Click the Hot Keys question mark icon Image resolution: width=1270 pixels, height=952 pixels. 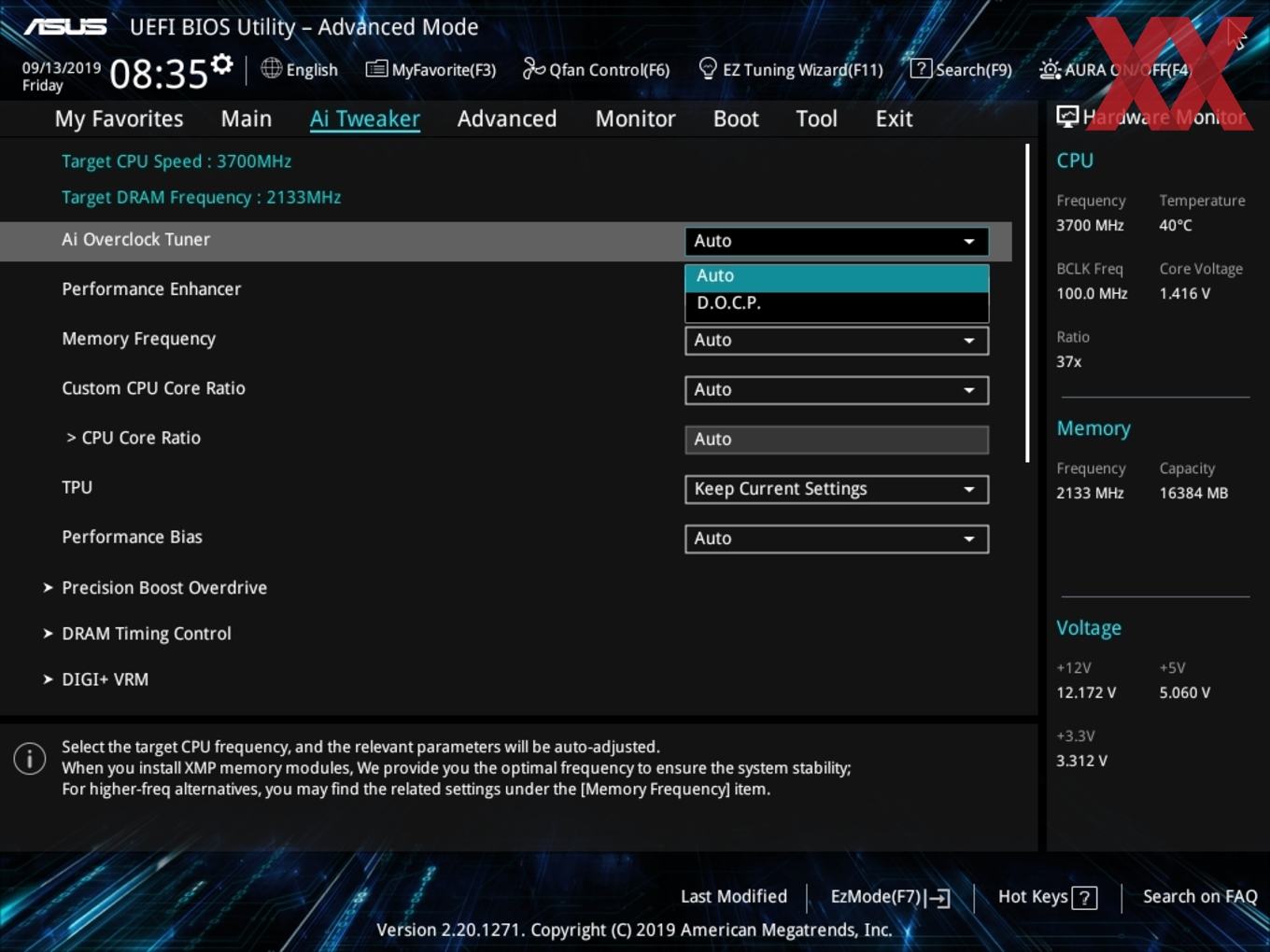pos(1084,898)
